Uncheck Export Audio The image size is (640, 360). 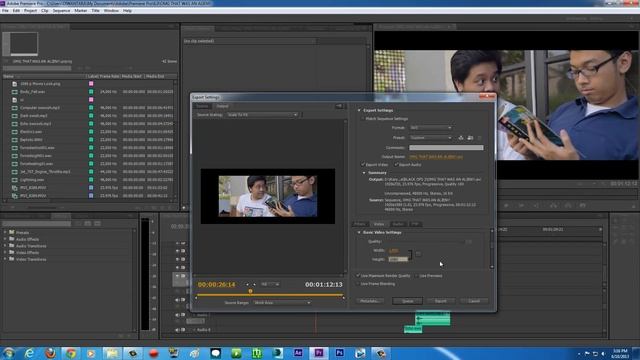(x=396, y=164)
